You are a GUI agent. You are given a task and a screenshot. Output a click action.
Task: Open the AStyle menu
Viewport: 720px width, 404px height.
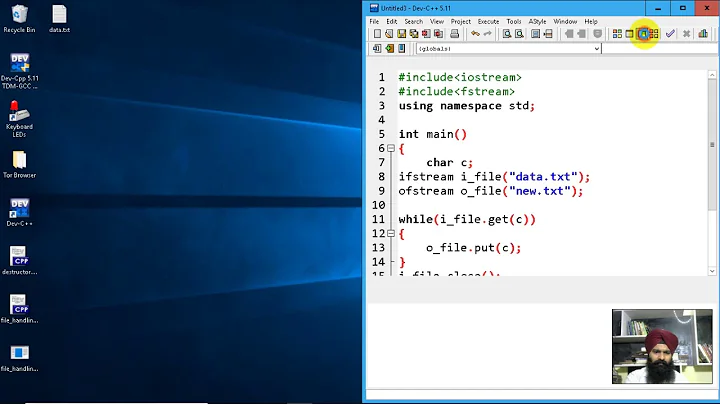(x=537, y=21)
